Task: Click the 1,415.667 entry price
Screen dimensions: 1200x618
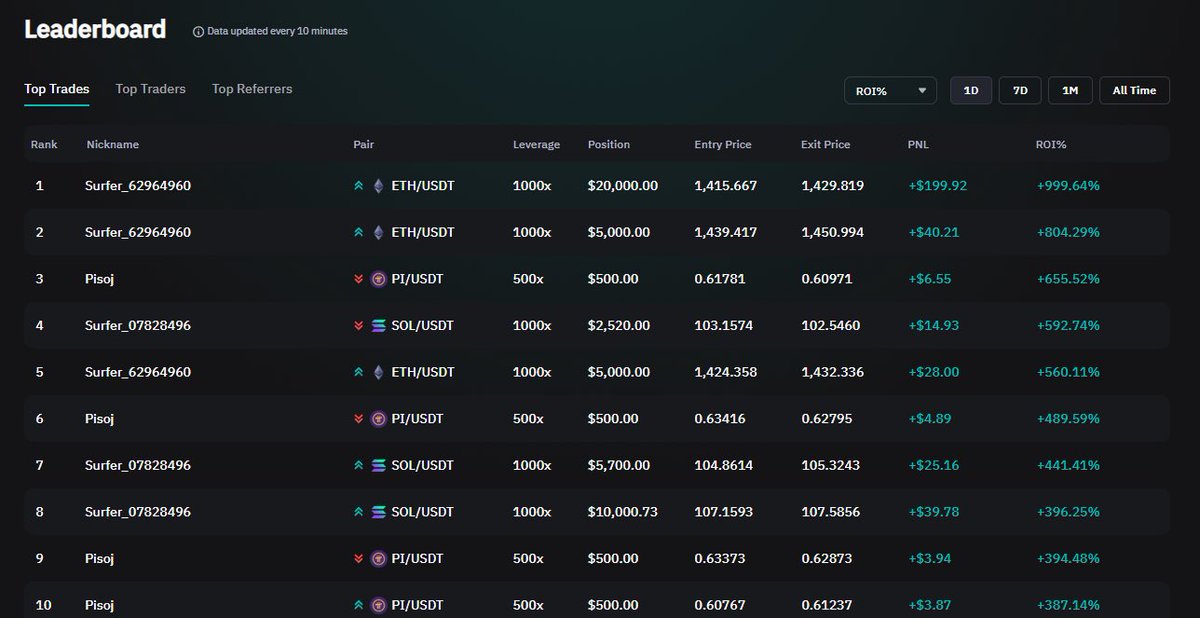Action: point(726,186)
